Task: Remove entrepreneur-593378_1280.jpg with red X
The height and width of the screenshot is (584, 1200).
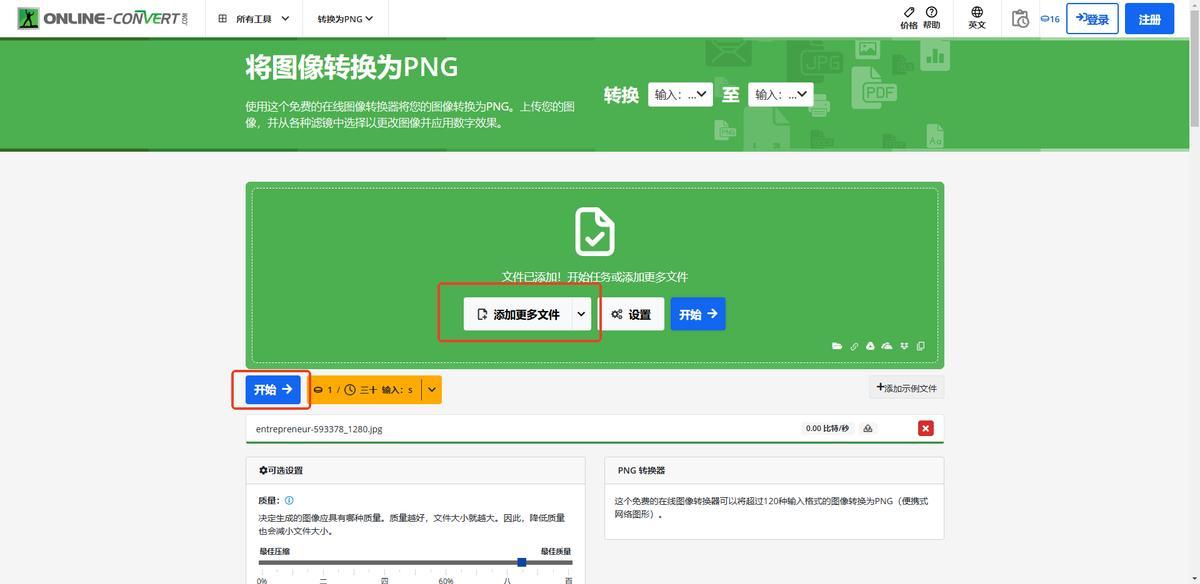Action: click(925, 428)
